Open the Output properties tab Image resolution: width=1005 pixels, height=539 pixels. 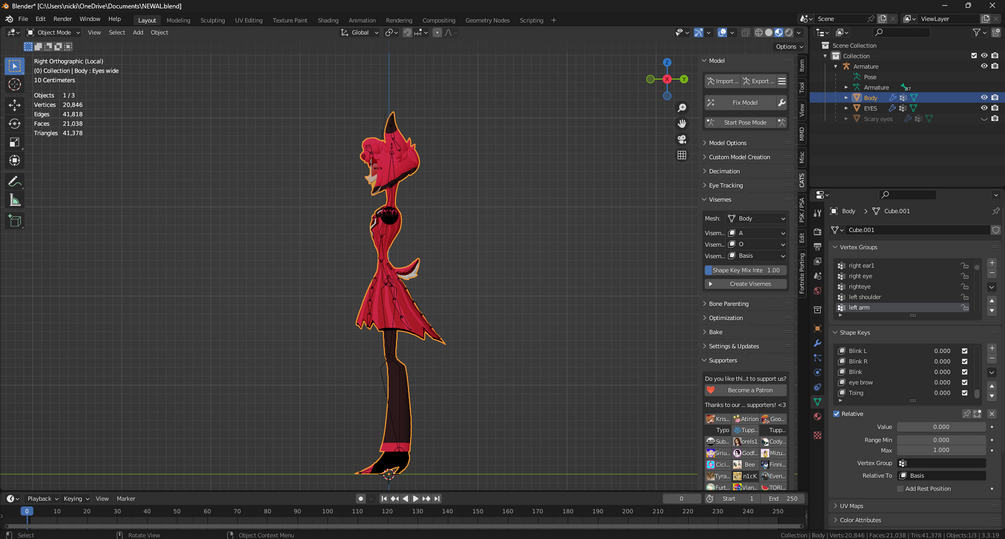click(817, 246)
